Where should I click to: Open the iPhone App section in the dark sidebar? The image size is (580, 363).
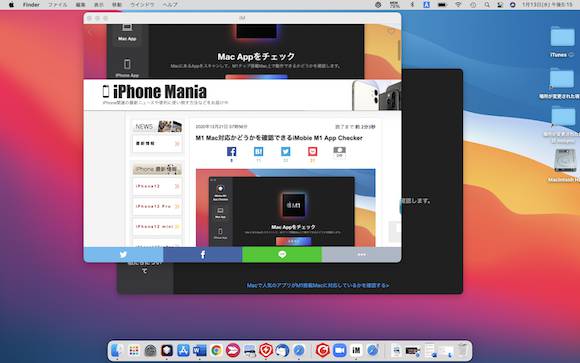point(127,68)
